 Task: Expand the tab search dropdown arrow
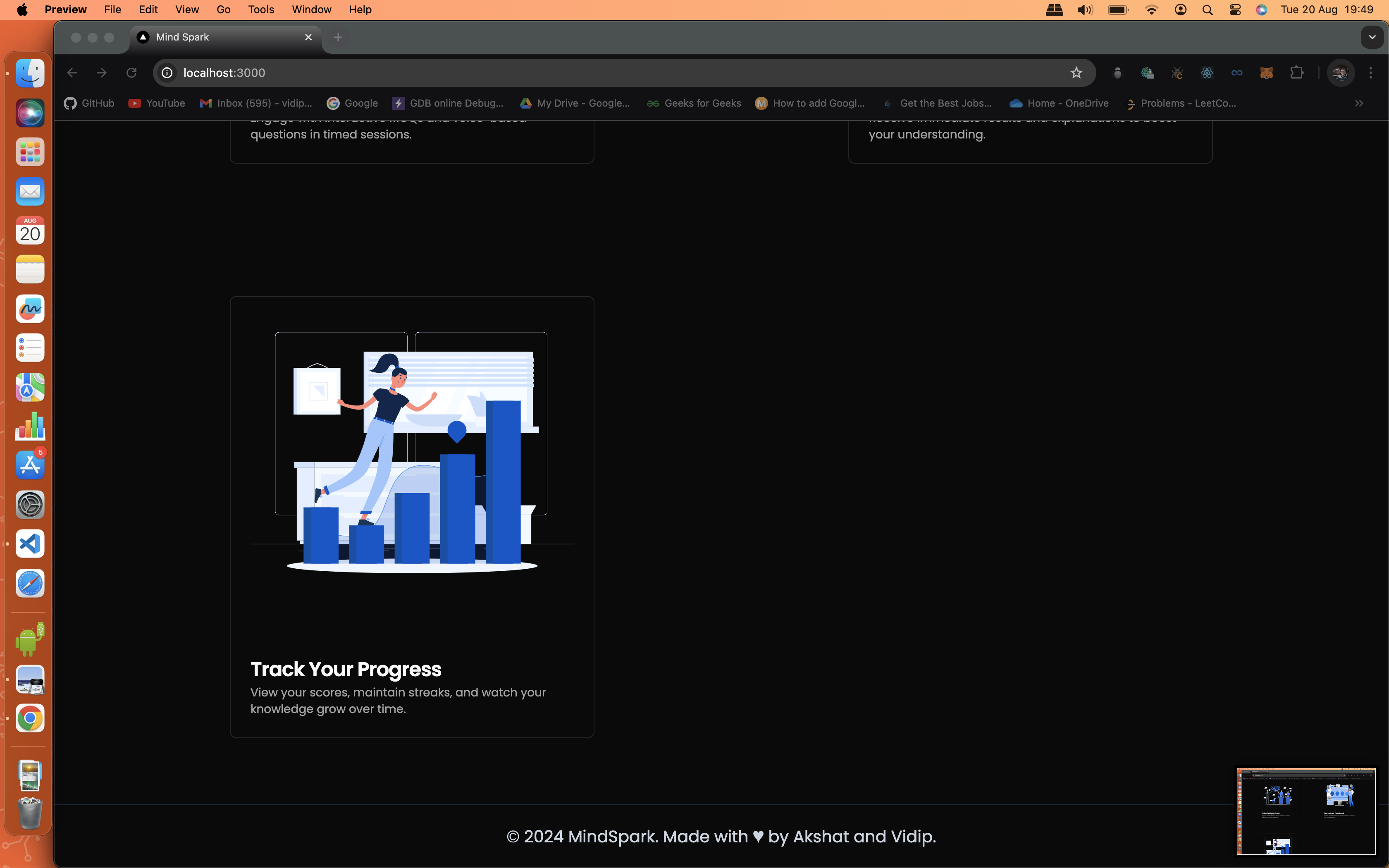tap(1372, 37)
